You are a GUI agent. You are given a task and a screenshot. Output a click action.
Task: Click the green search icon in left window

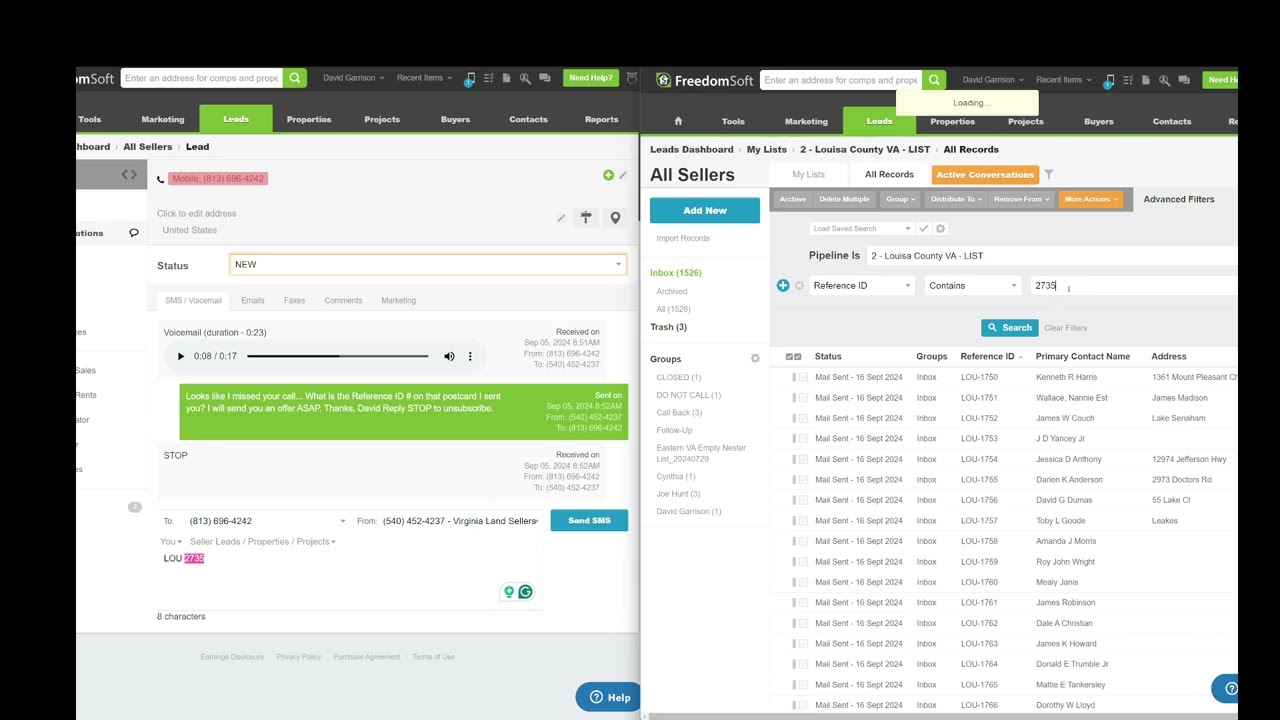coord(295,78)
